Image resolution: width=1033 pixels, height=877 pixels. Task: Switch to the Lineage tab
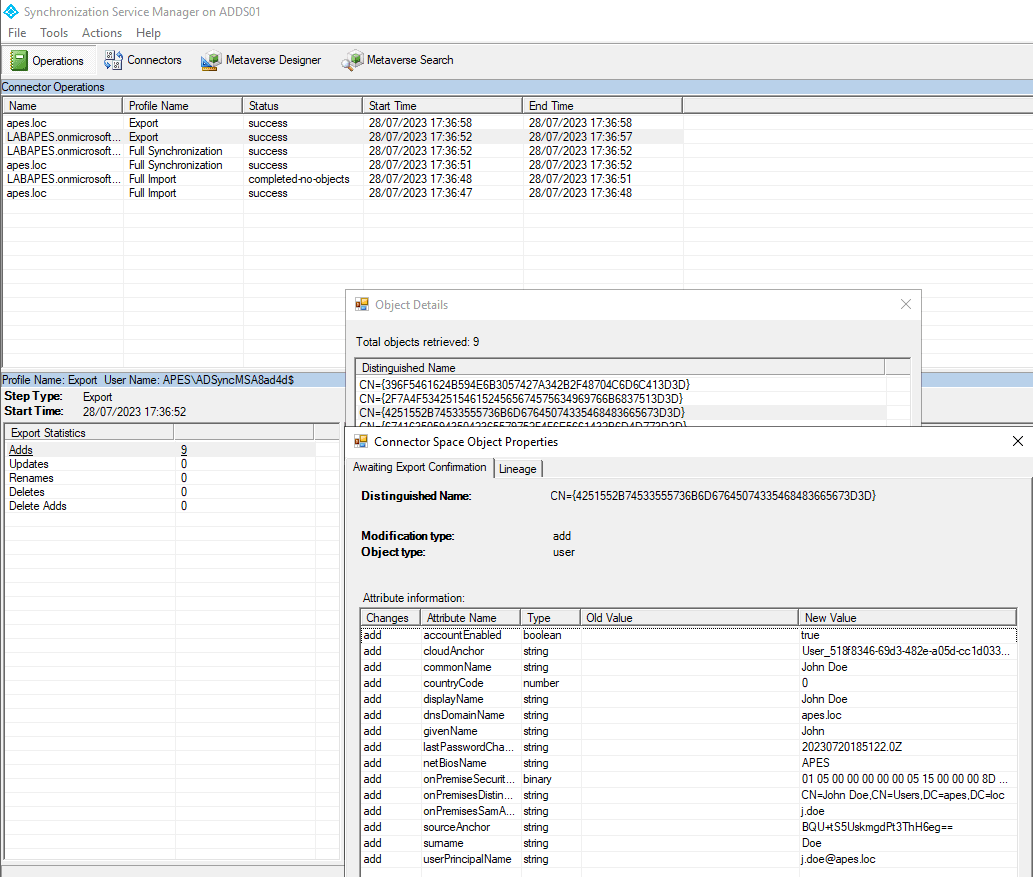click(x=517, y=468)
